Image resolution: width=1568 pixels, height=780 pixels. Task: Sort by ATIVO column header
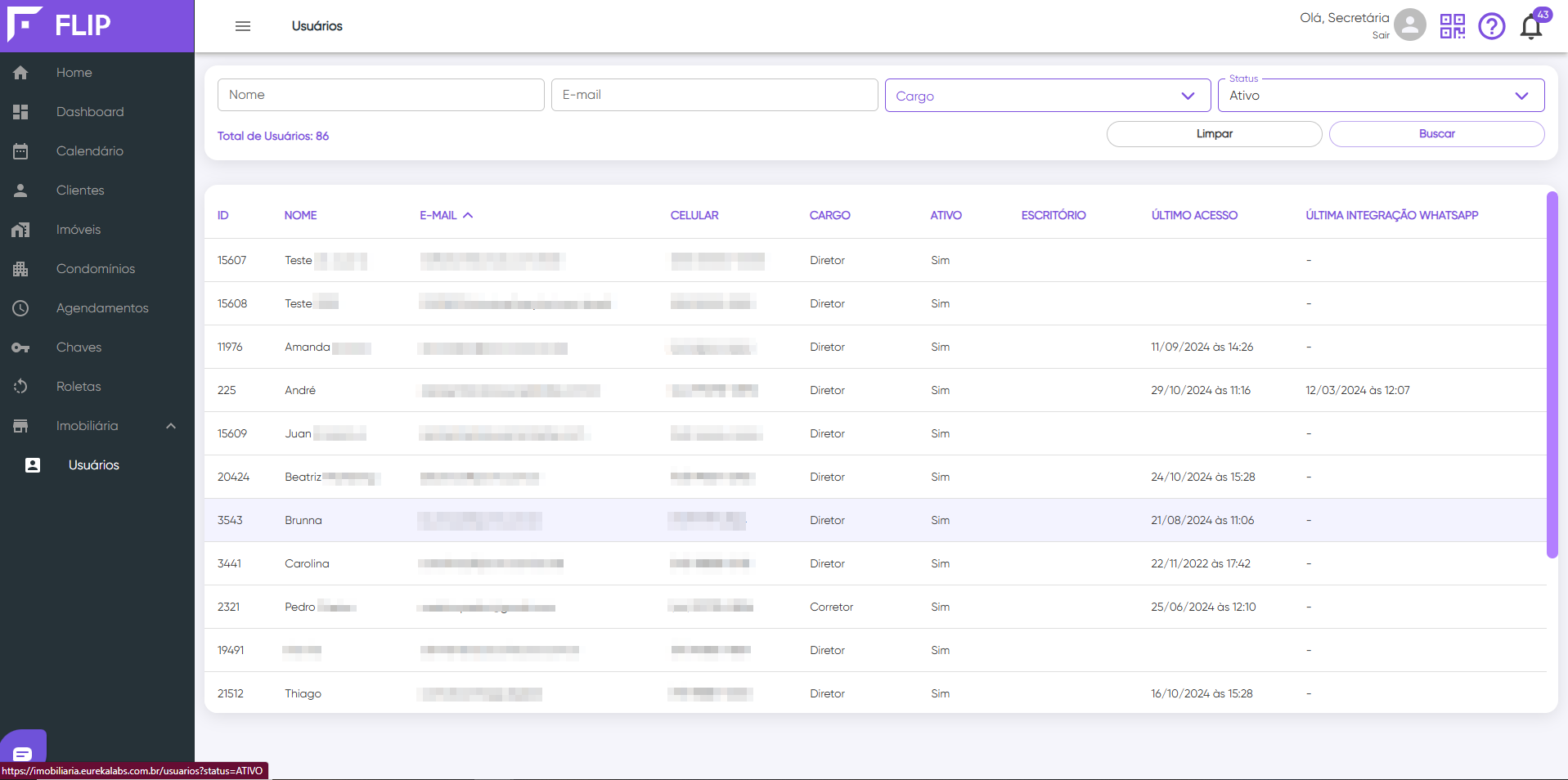click(946, 215)
